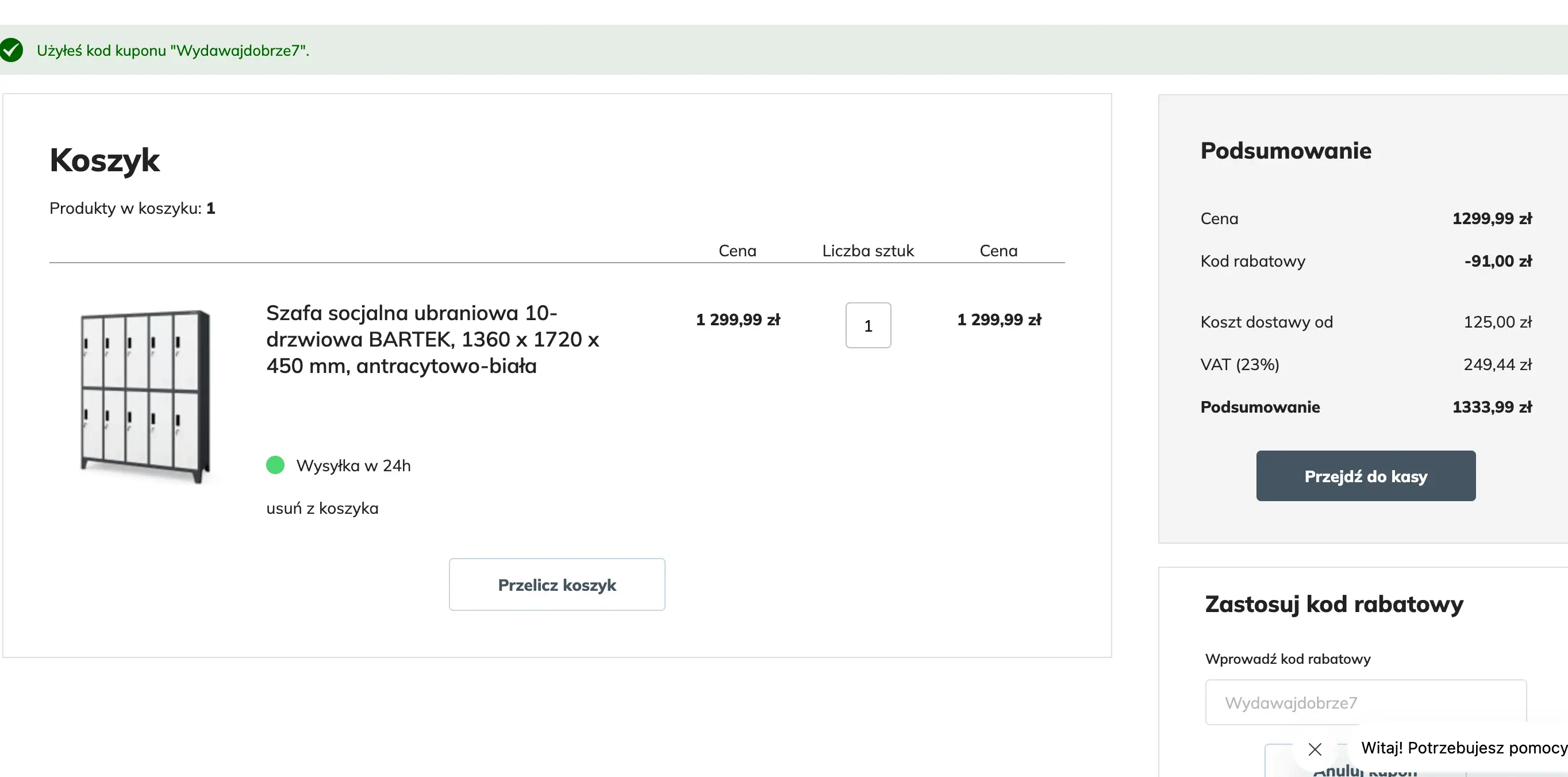Open the BARTEK locker product image
This screenshot has height=777, width=1568.
tap(145, 396)
